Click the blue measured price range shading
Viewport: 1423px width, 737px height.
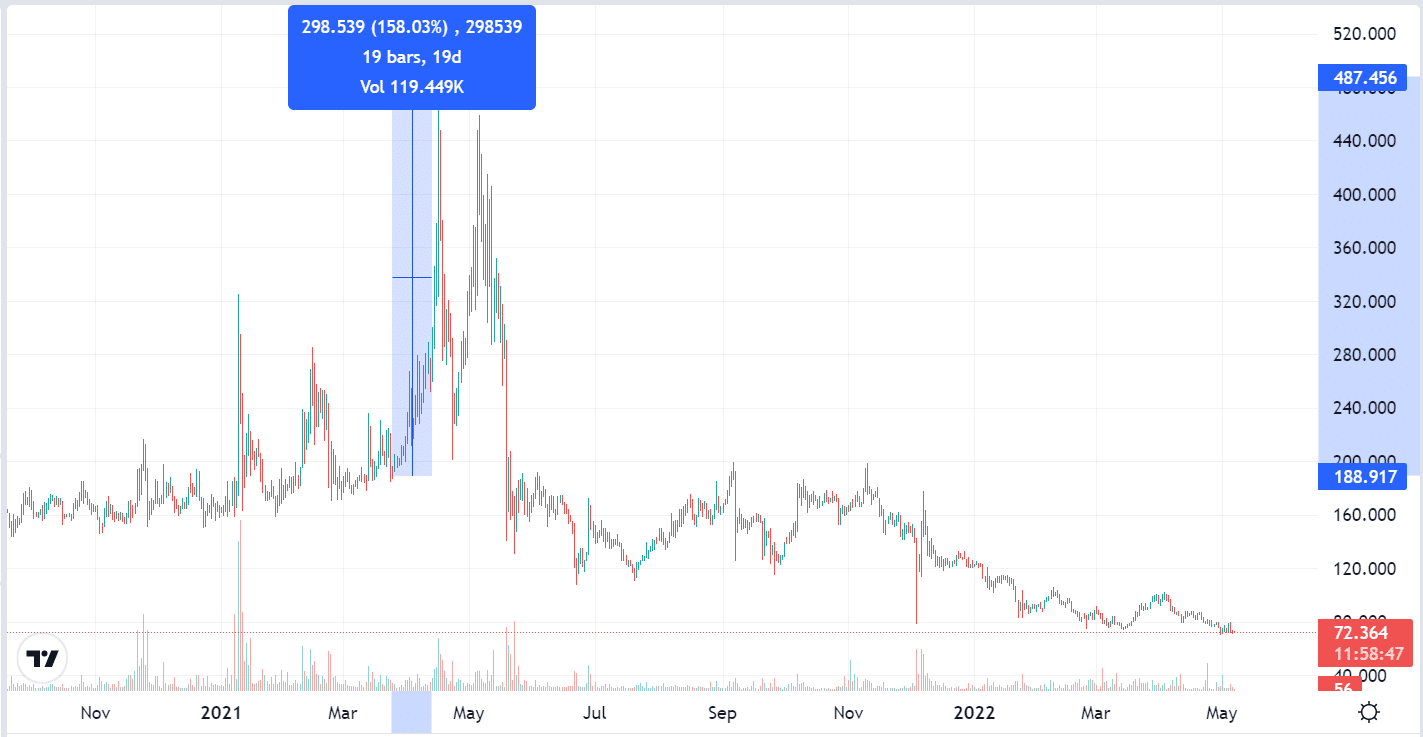[x=411, y=293]
